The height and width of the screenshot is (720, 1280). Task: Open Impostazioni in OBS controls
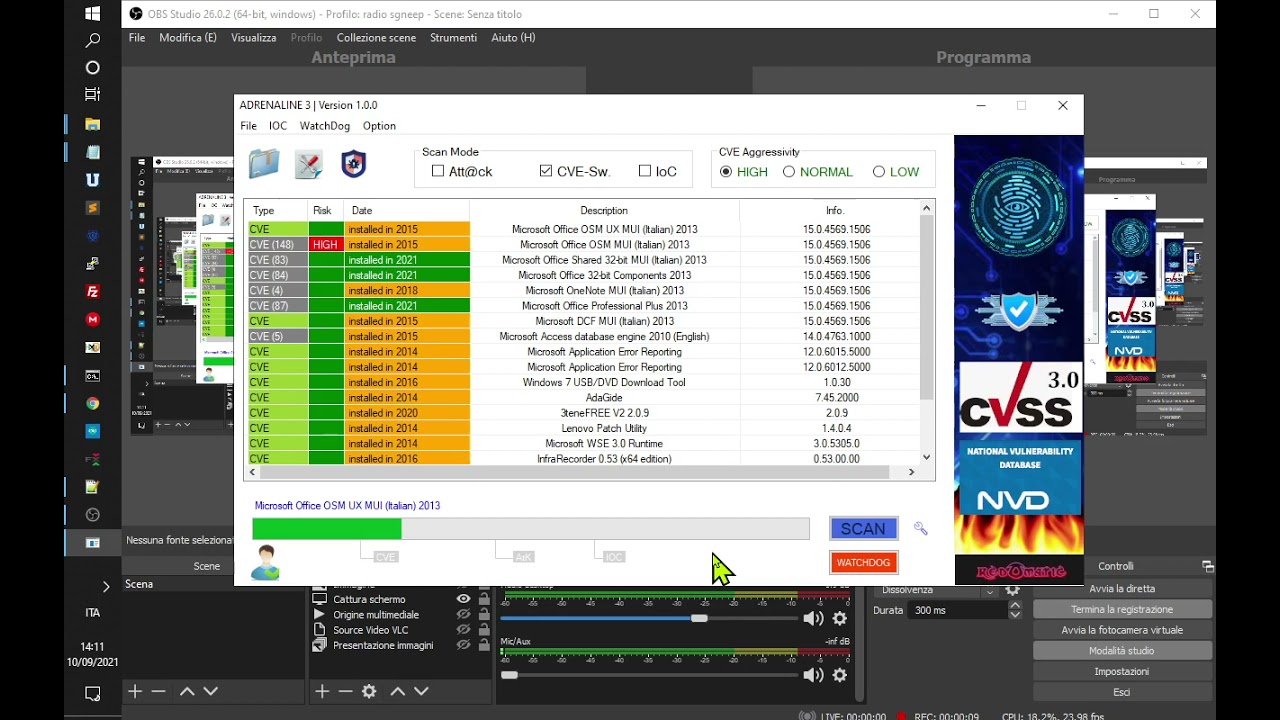tap(1122, 671)
